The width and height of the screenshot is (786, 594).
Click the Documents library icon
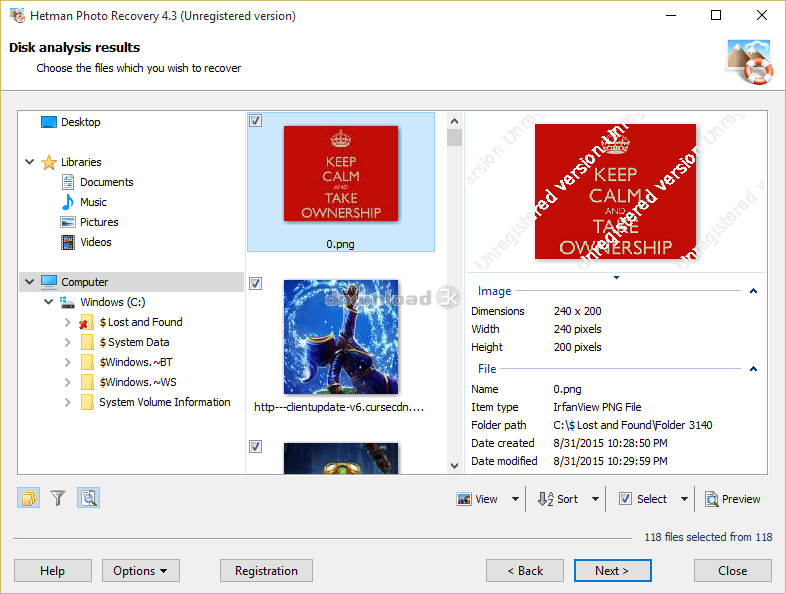tap(68, 182)
